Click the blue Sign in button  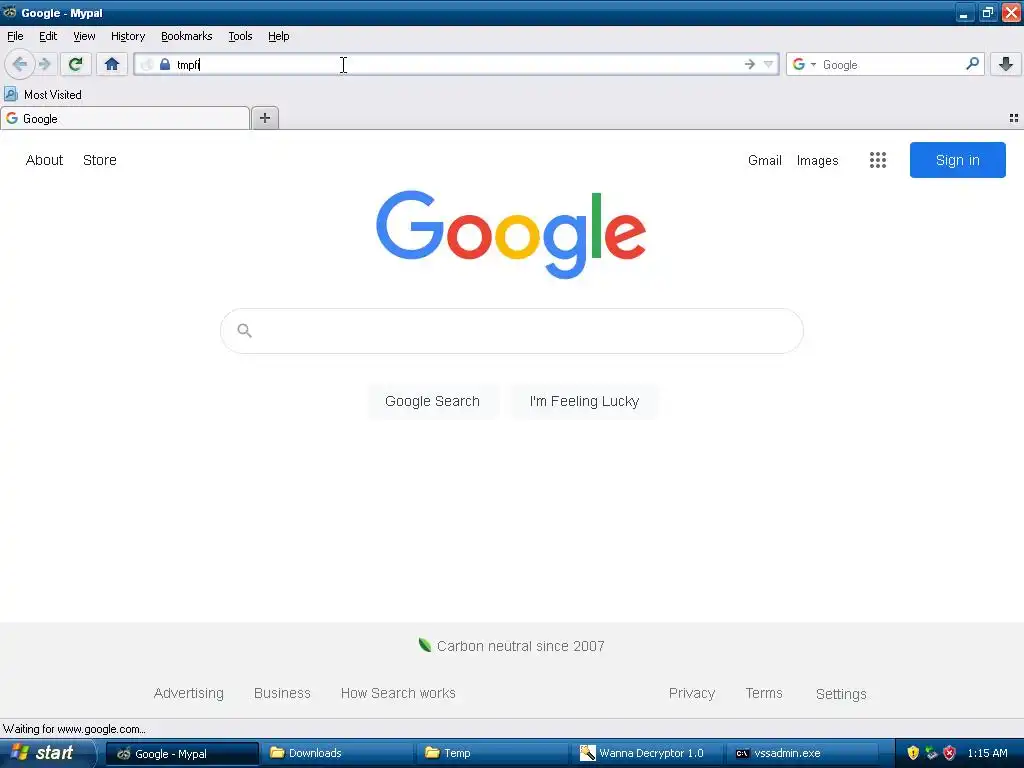click(x=957, y=160)
